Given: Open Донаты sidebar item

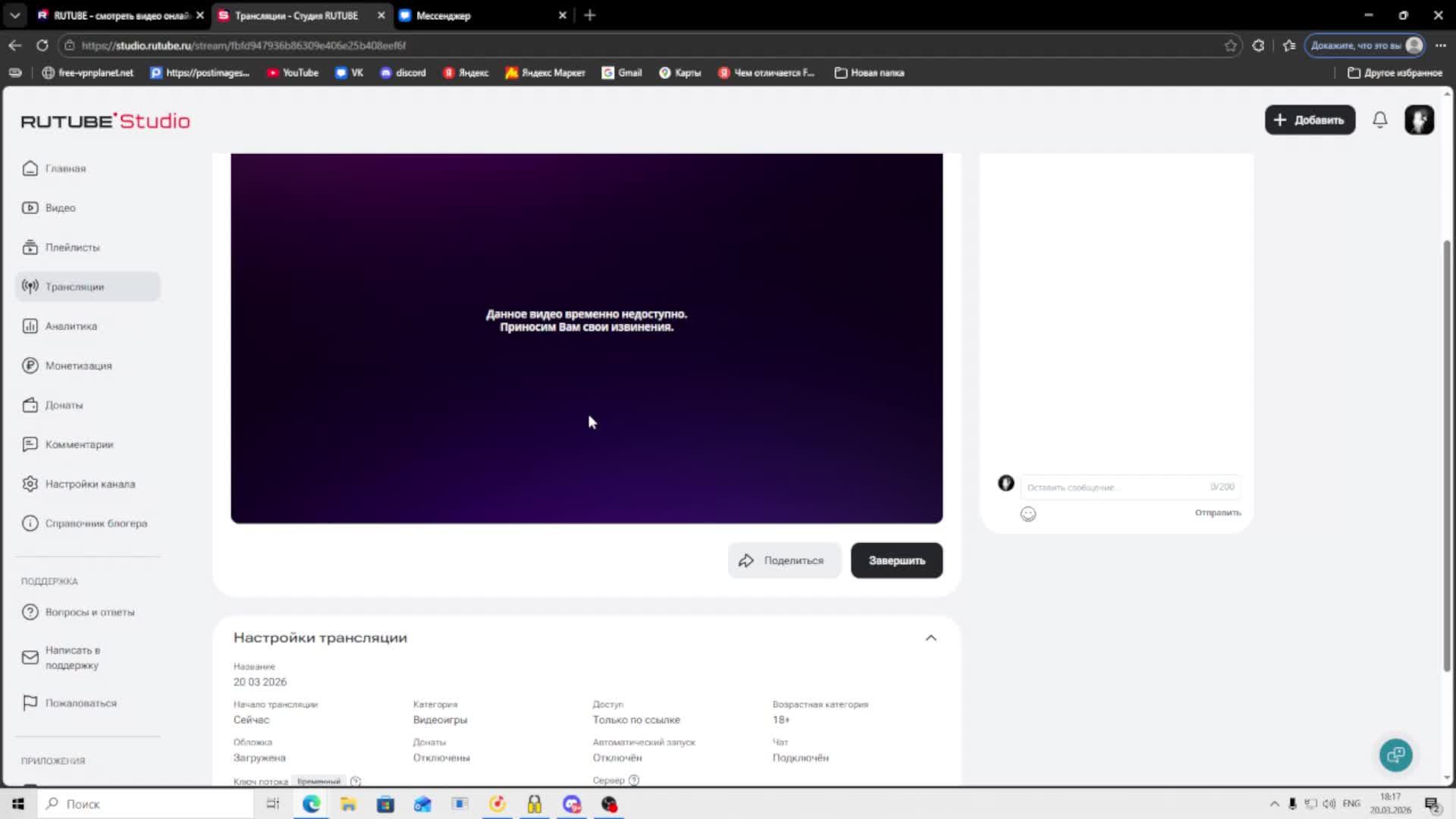Looking at the screenshot, I should (64, 405).
